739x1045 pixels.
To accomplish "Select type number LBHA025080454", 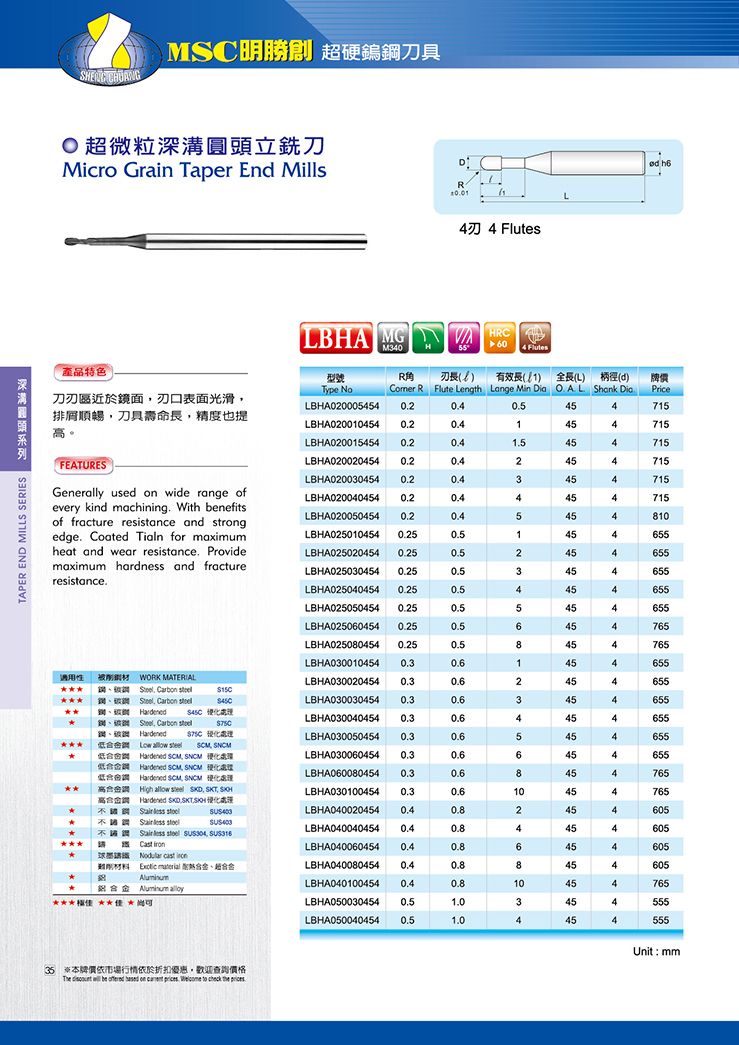I will (342, 644).
